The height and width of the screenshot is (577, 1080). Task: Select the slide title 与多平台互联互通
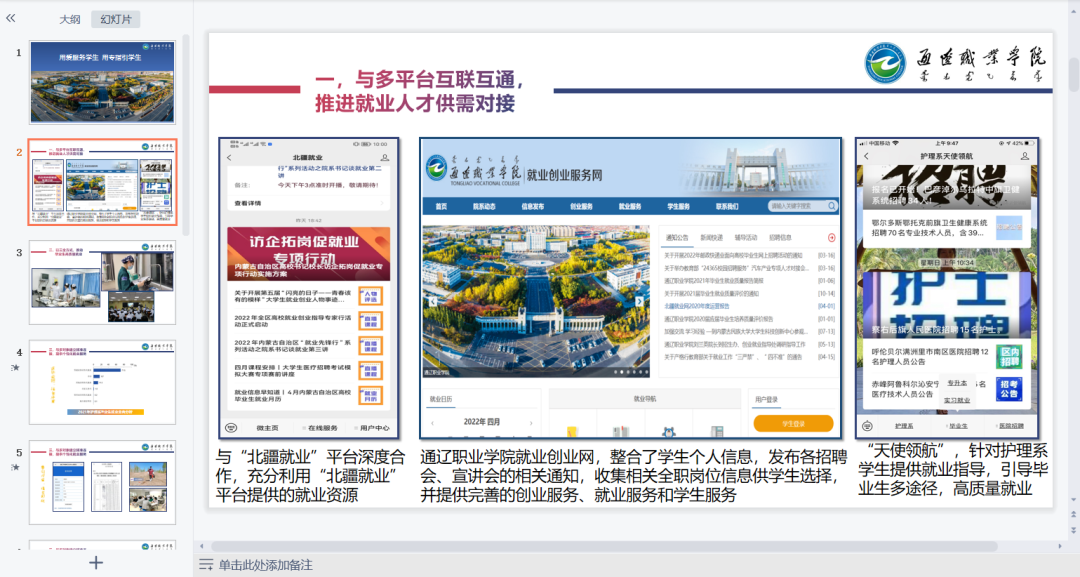419,92
